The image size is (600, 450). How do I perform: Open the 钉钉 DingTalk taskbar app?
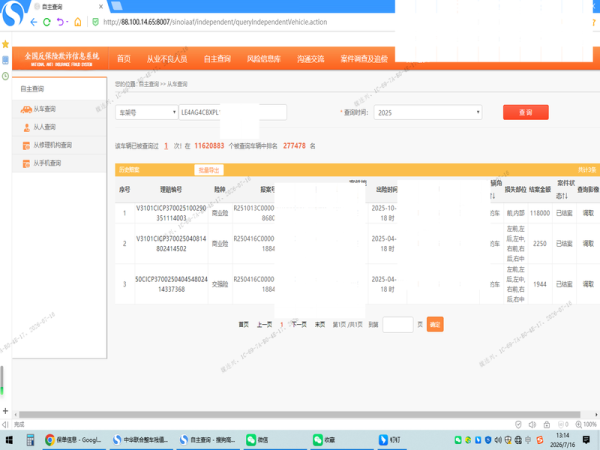click(390, 440)
